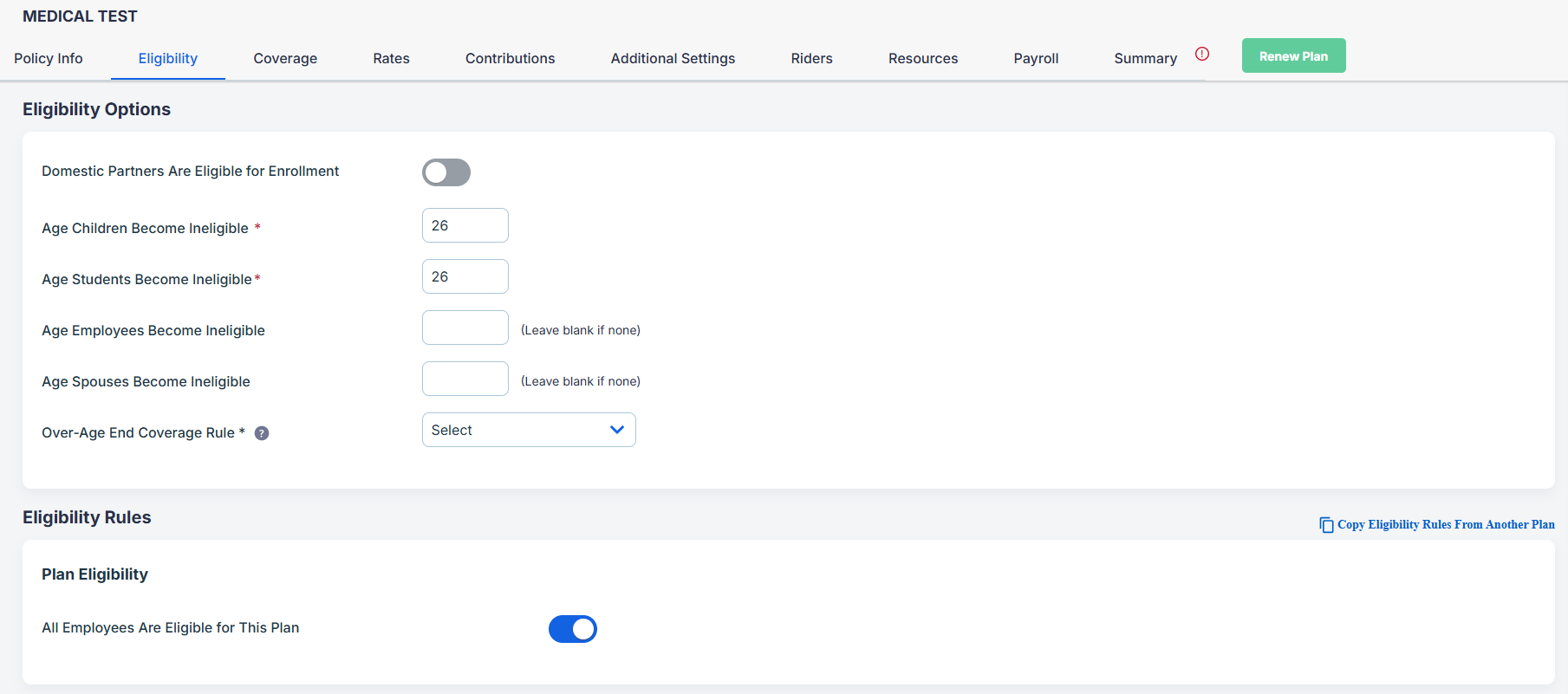Click the copy icon beside Copy Eligibility Rules
Image resolution: width=1568 pixels, height=694 pixels.
(x=1326, y=525)
